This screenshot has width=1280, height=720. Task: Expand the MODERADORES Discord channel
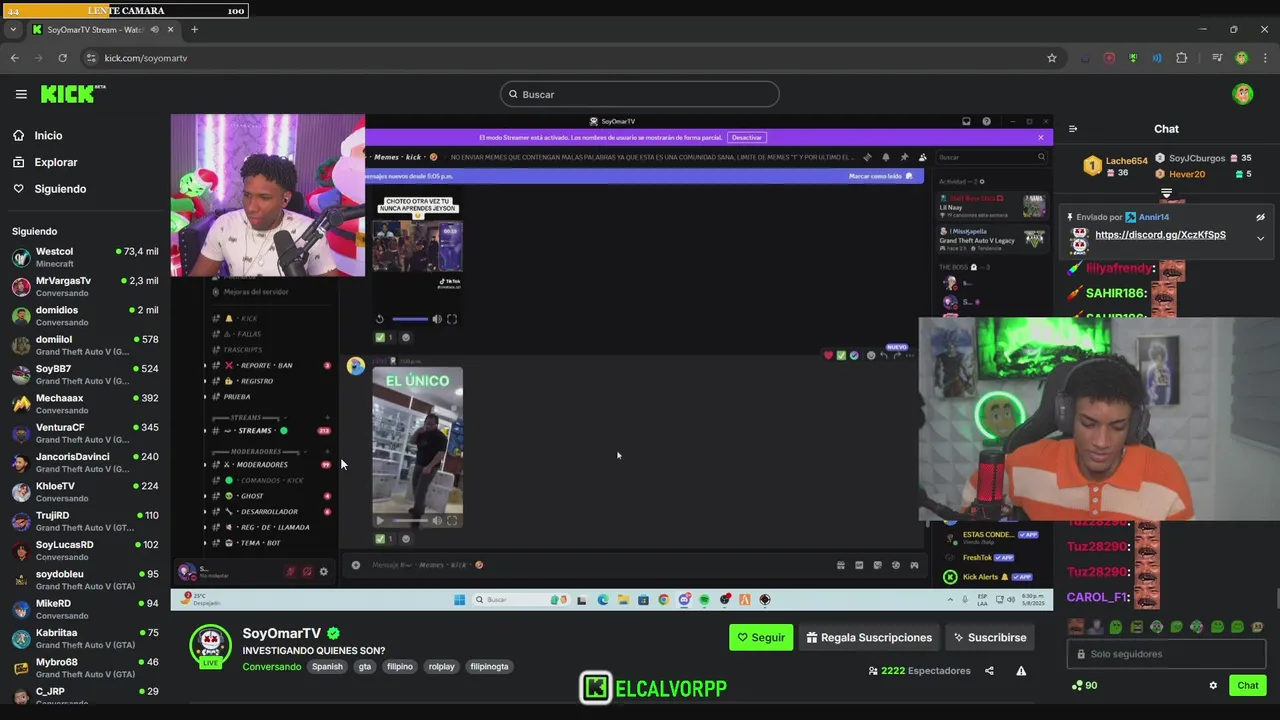pyautogui.click(x=268, y=465)
